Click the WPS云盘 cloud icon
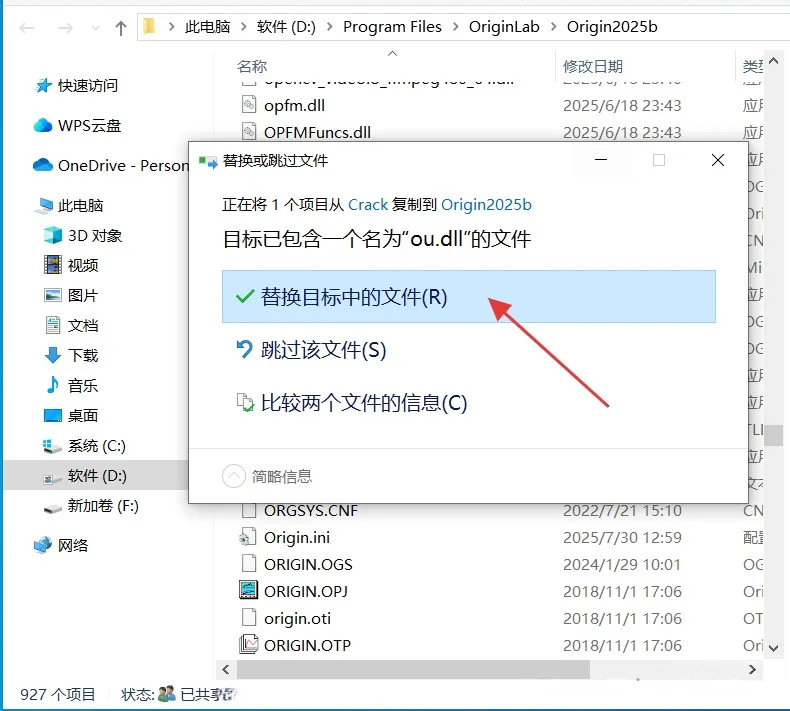790x711 pixels. click(43, 125)
